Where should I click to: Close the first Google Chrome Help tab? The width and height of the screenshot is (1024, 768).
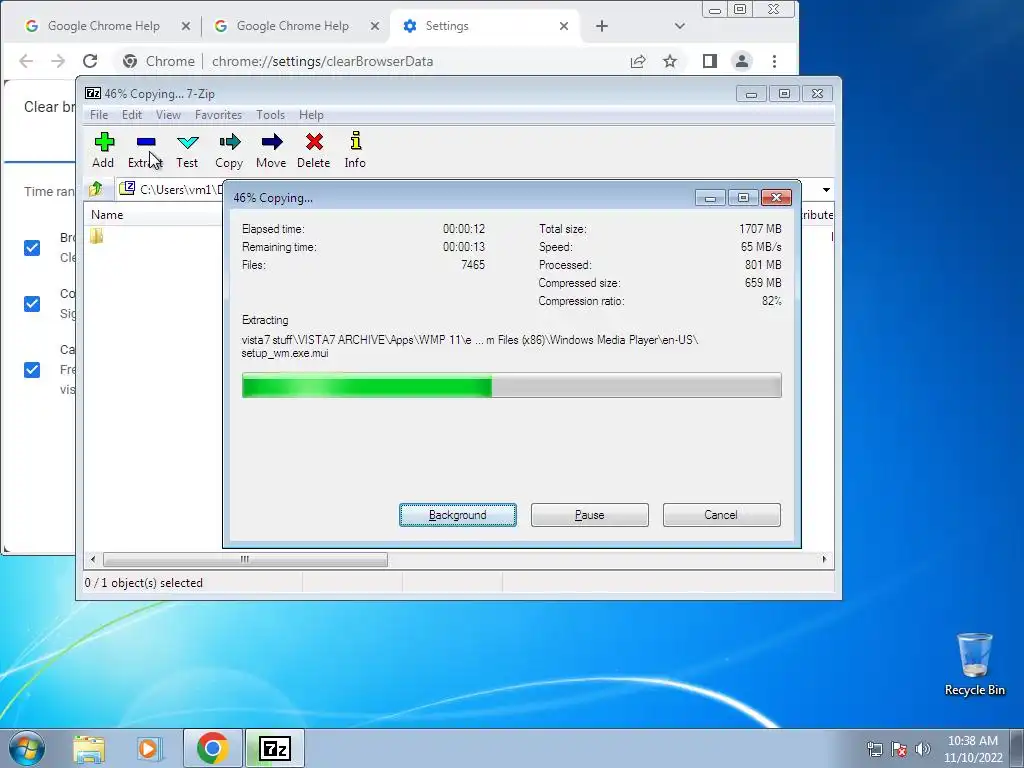coord(186,26)
